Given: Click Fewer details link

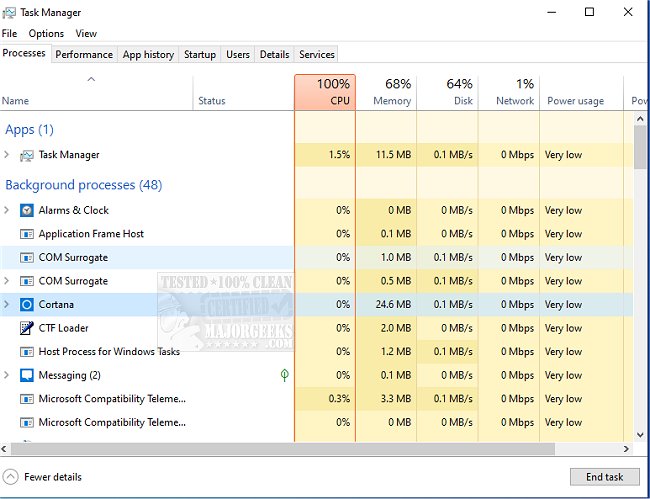Looking at the screenshot, I should click(53, 477).
